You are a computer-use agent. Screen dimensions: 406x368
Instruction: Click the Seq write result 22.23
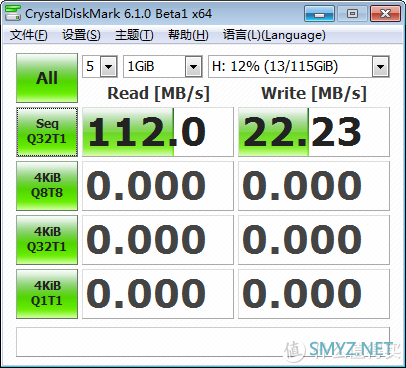(314, 132)
